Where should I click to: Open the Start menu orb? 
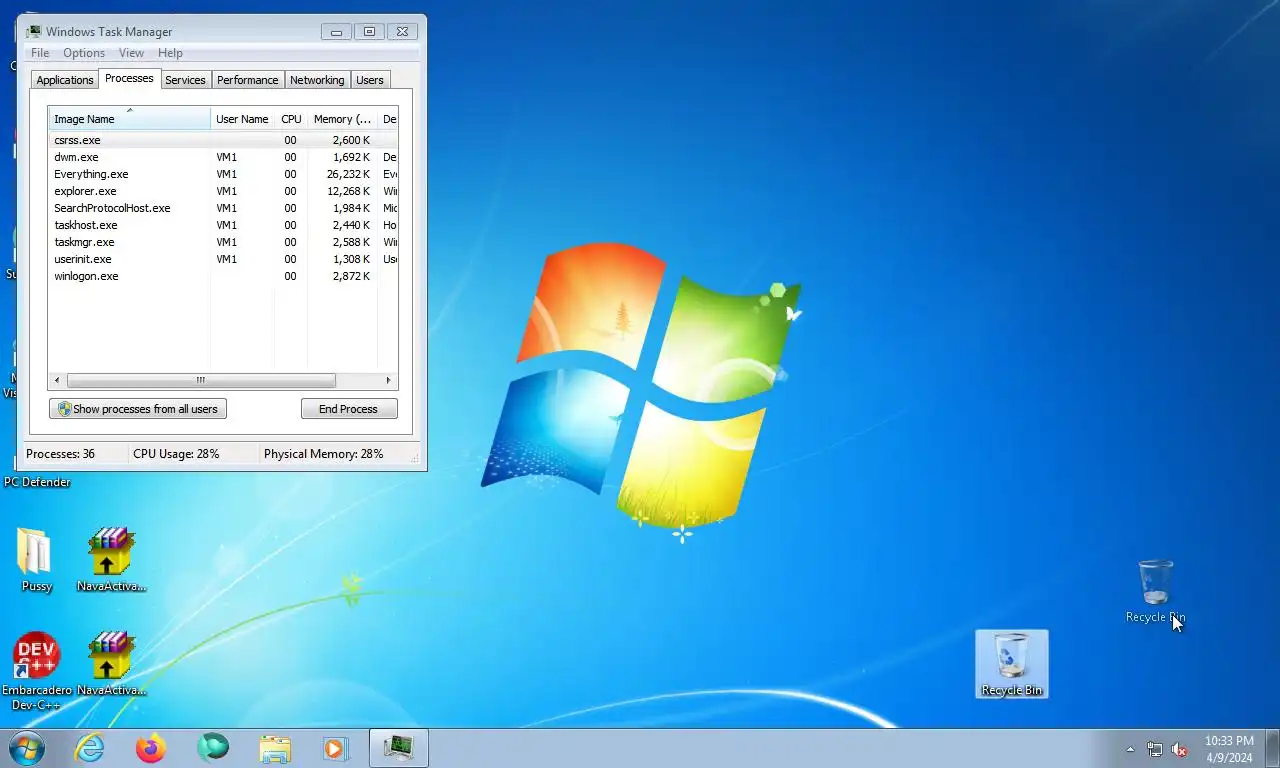(x=27, y=748)
